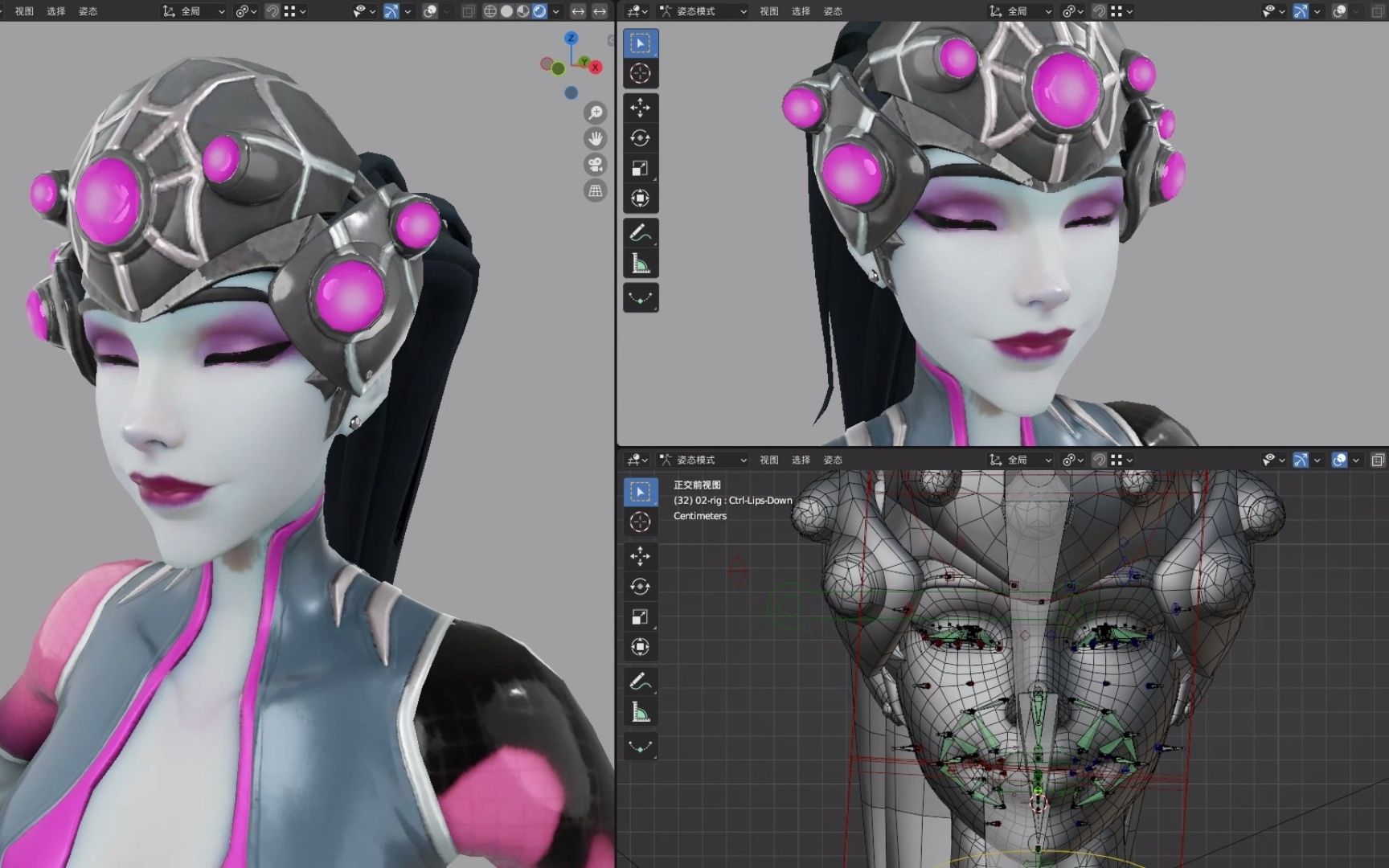1389x868 pixels.
Task: Select the box select tool in bottom-right viewport
Action: (641, 492)
